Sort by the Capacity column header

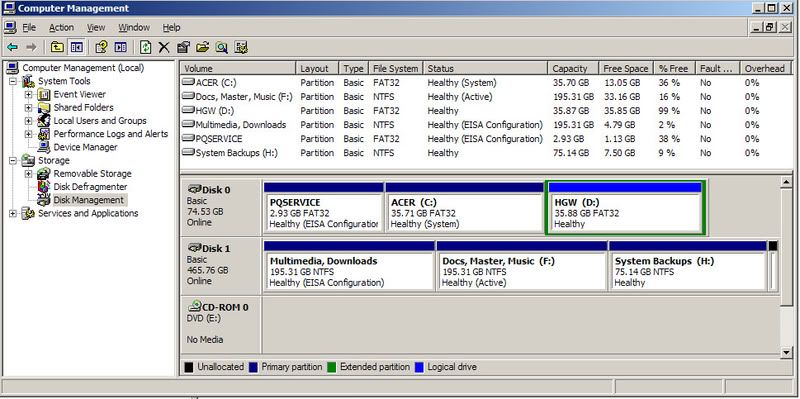tap(573, 68)
